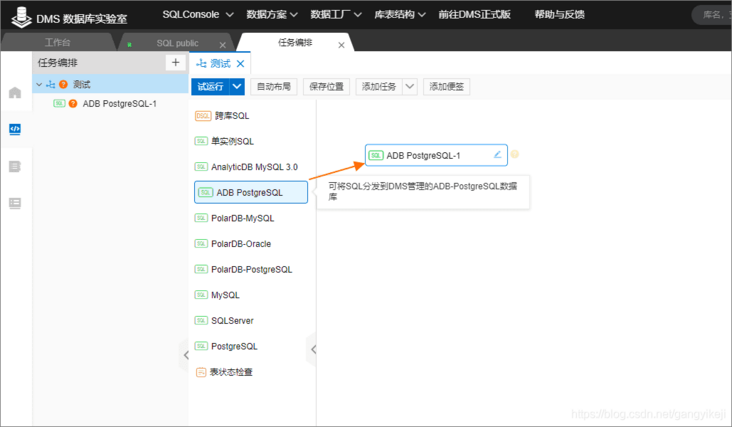Screen dimensions: 732x427
Task: Open the home icon in left sidebar
Action: pos(15,92)
